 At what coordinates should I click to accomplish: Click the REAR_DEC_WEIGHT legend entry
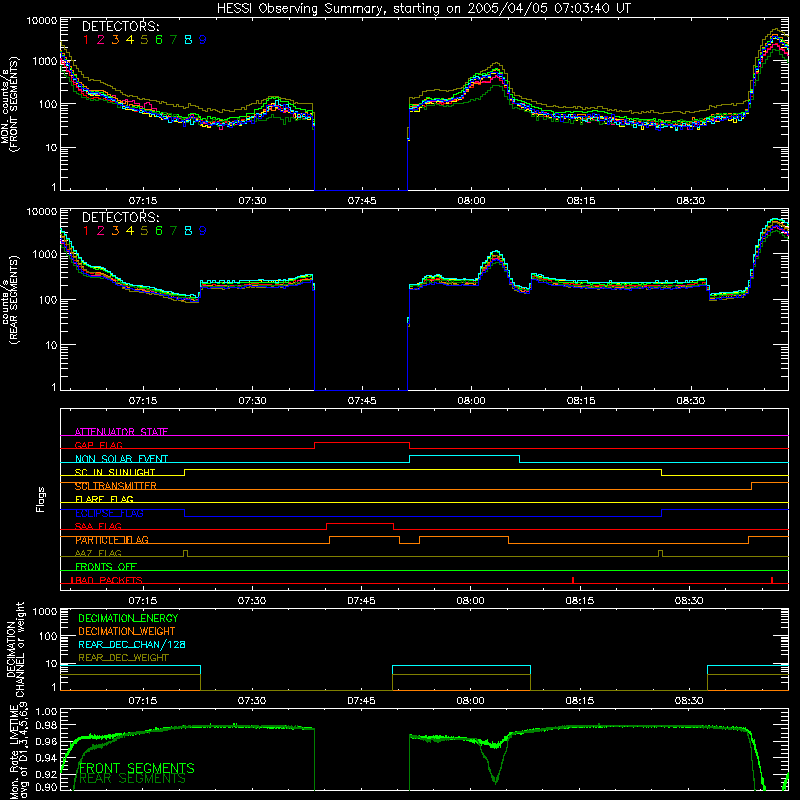tap(123, 658)
